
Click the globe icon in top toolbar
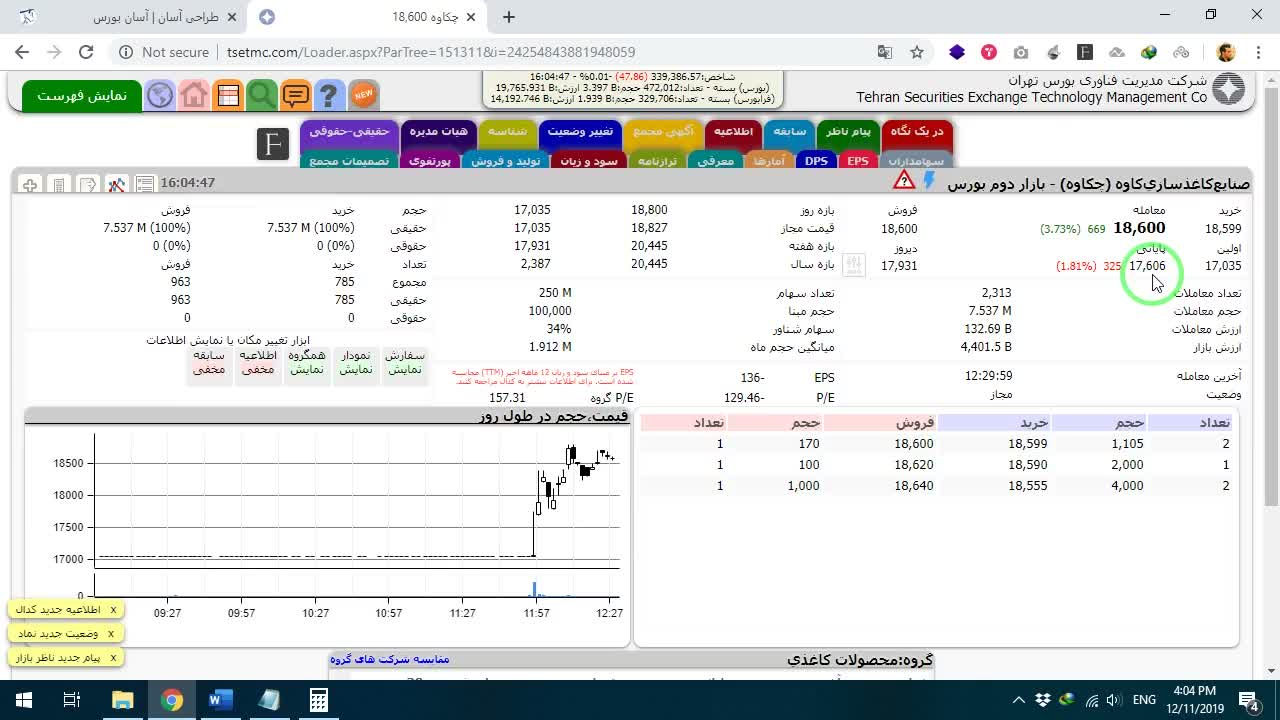[160, 95]
